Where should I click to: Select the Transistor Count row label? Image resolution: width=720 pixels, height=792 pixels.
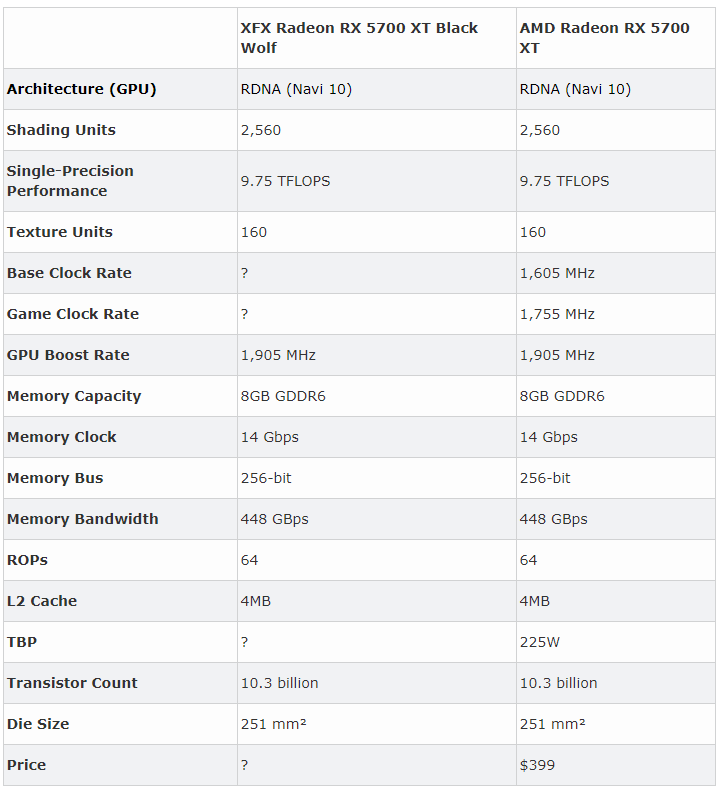pyautogui.click(x=72, y=683)
